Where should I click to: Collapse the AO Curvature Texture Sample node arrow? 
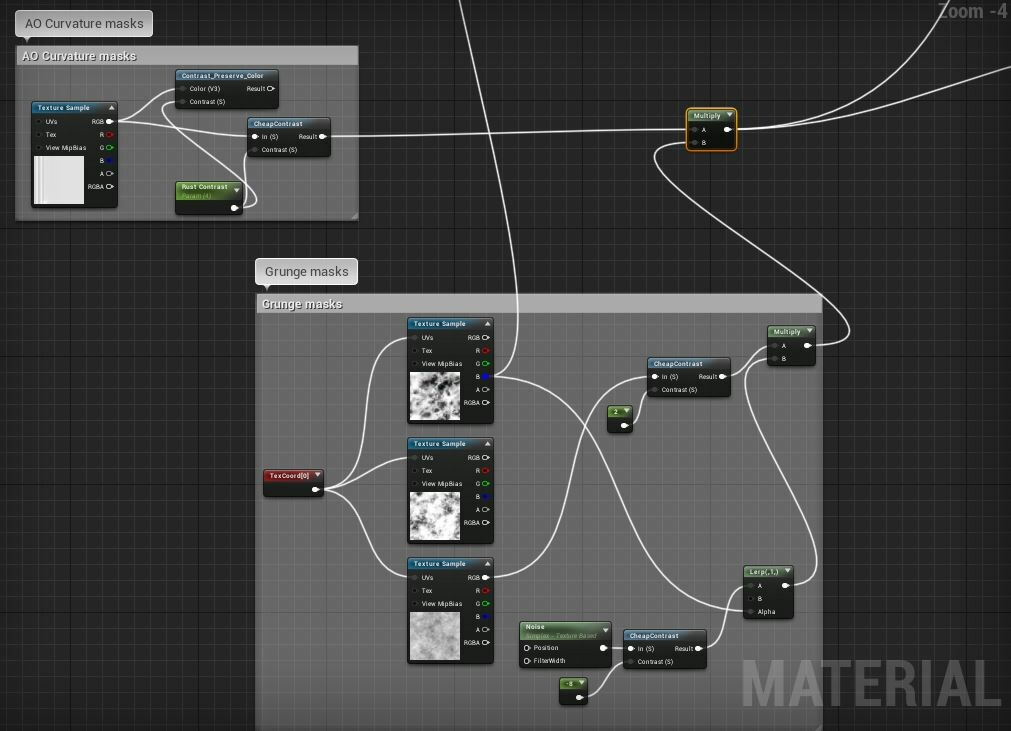click(x=112, y=108)
